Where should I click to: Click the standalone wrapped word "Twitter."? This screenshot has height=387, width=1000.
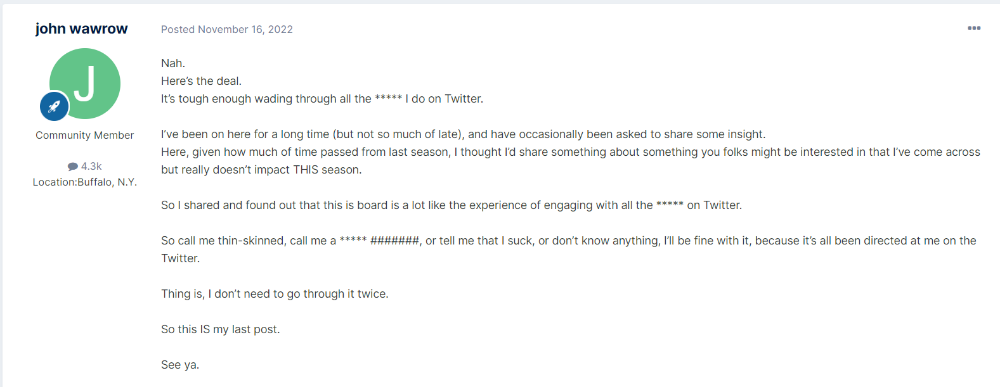click(x=180, y=258)
